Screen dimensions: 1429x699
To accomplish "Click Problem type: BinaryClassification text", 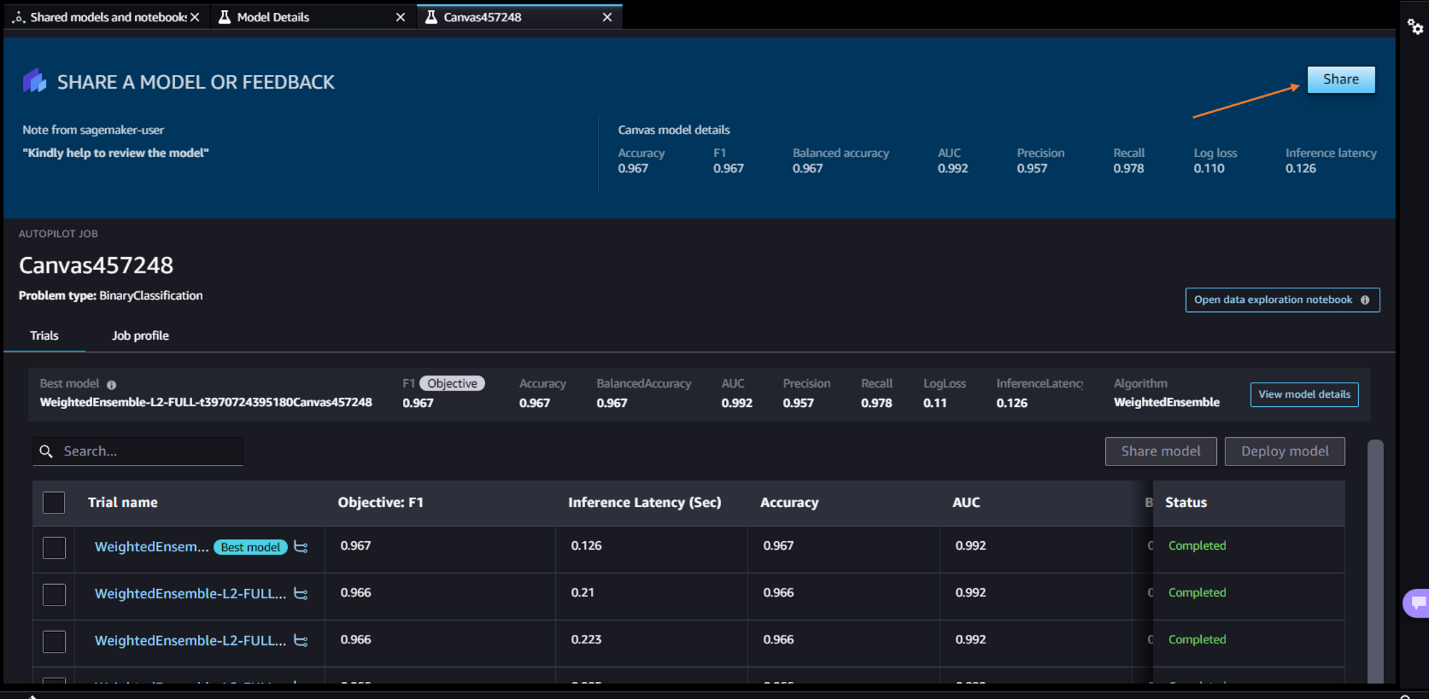I will 111,296.
